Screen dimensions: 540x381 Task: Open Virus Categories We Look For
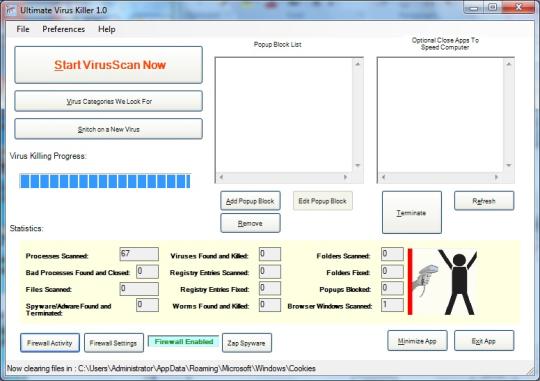tap(108, 101)
